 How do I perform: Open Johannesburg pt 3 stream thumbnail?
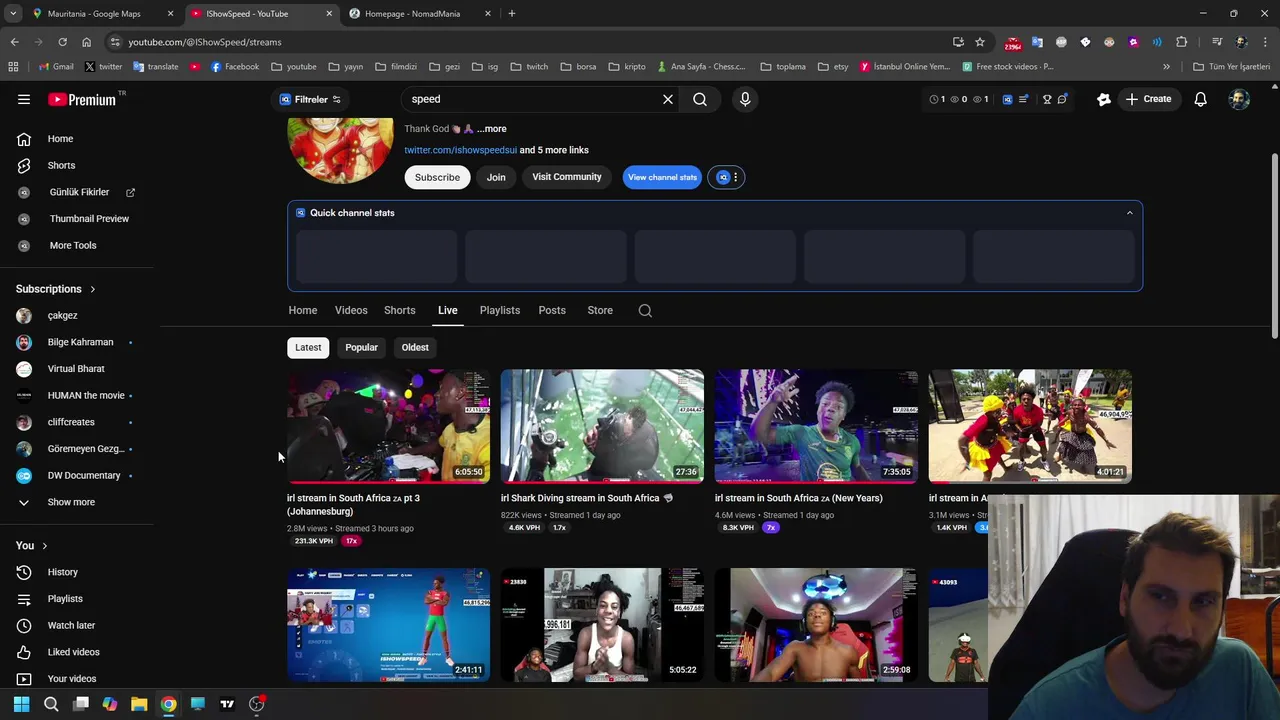[388, 426]
